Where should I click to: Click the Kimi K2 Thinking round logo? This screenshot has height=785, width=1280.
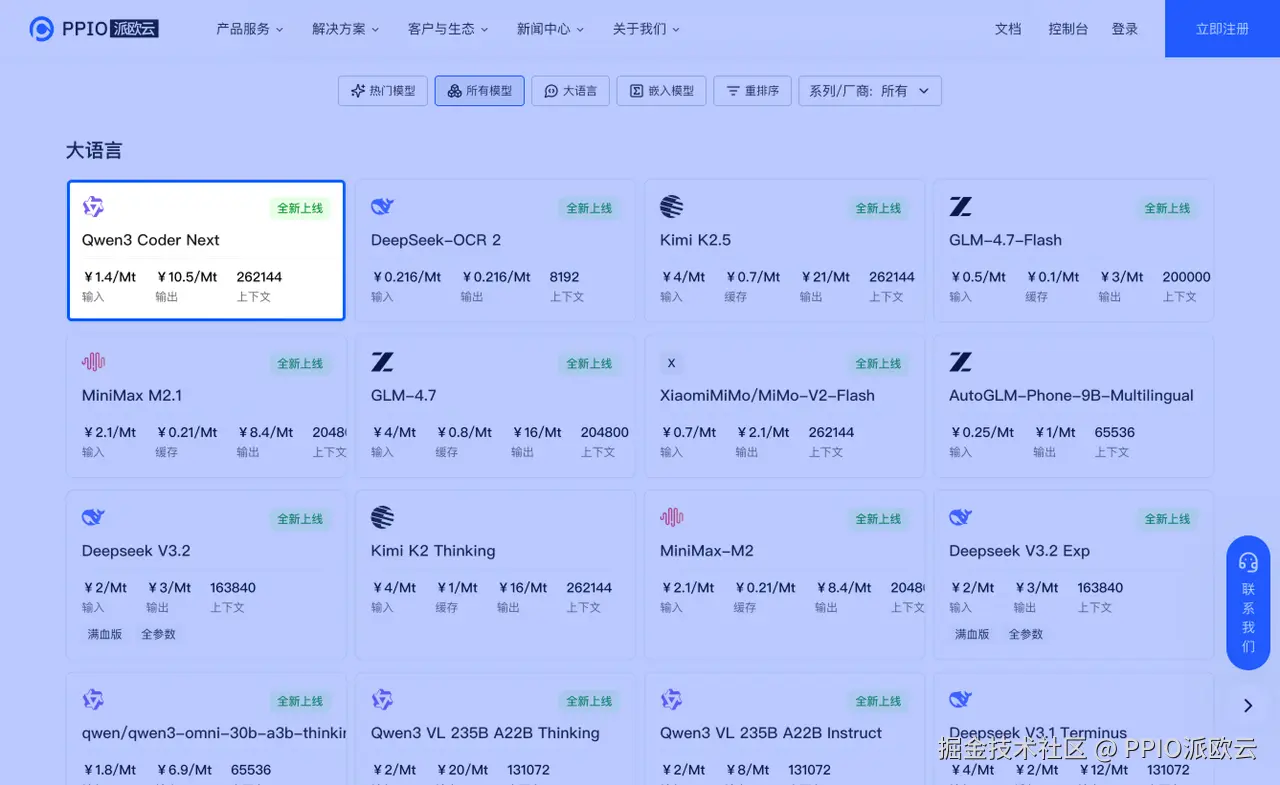tap(382, 517)
